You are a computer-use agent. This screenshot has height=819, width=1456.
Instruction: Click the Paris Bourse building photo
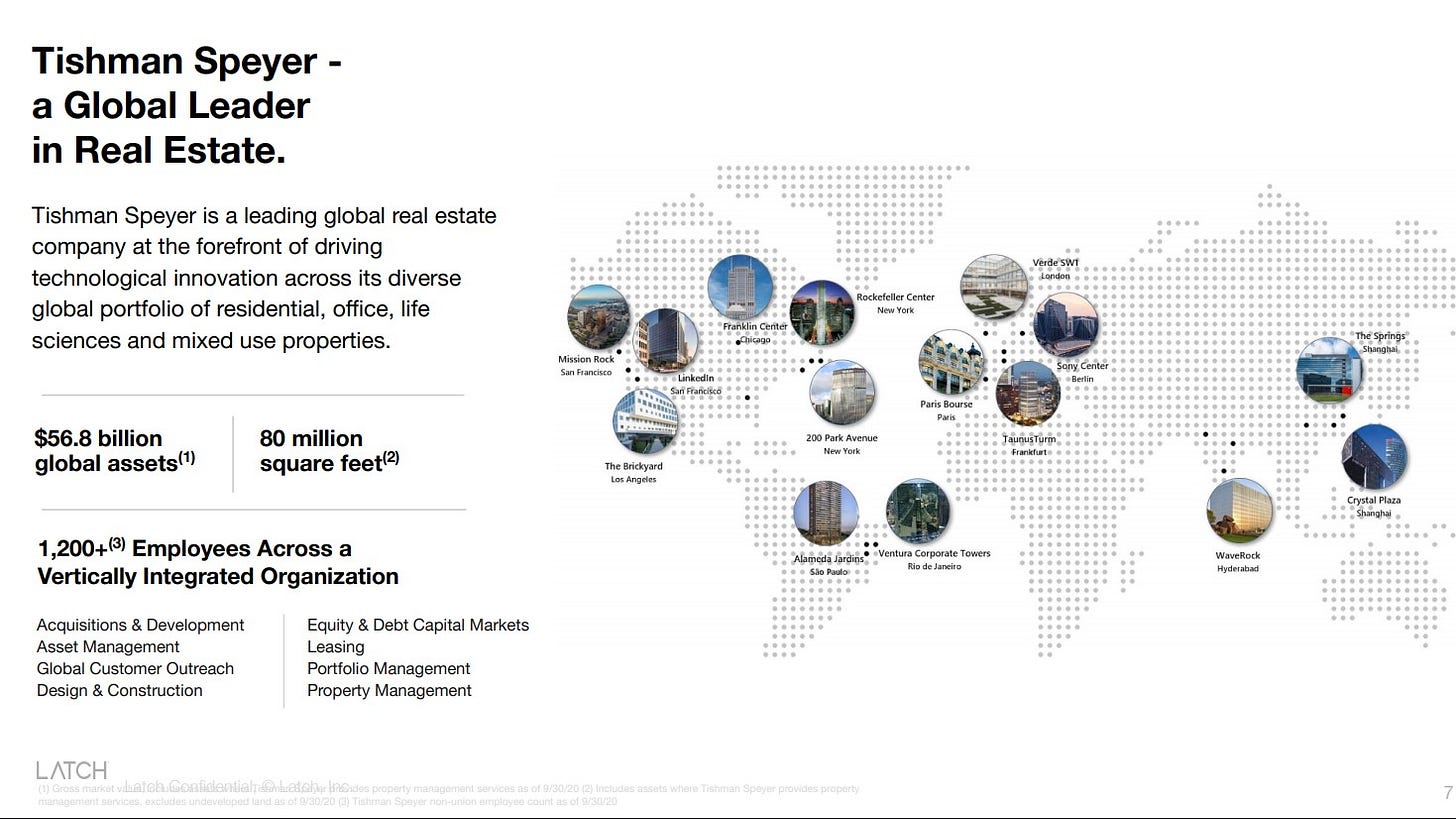(x=952, y=363)
